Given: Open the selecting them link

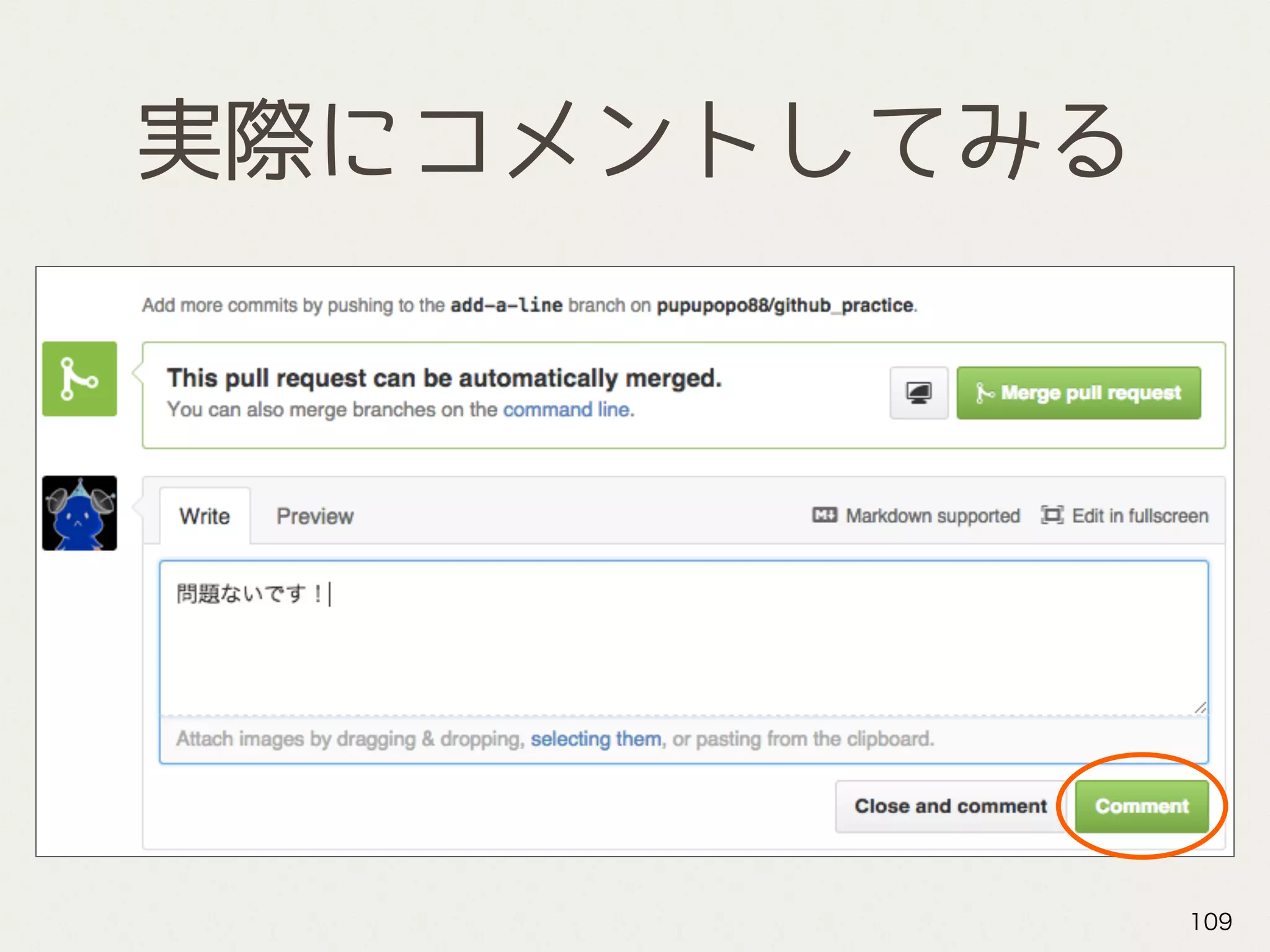Looking at the screenshot, I should (595, 739).
